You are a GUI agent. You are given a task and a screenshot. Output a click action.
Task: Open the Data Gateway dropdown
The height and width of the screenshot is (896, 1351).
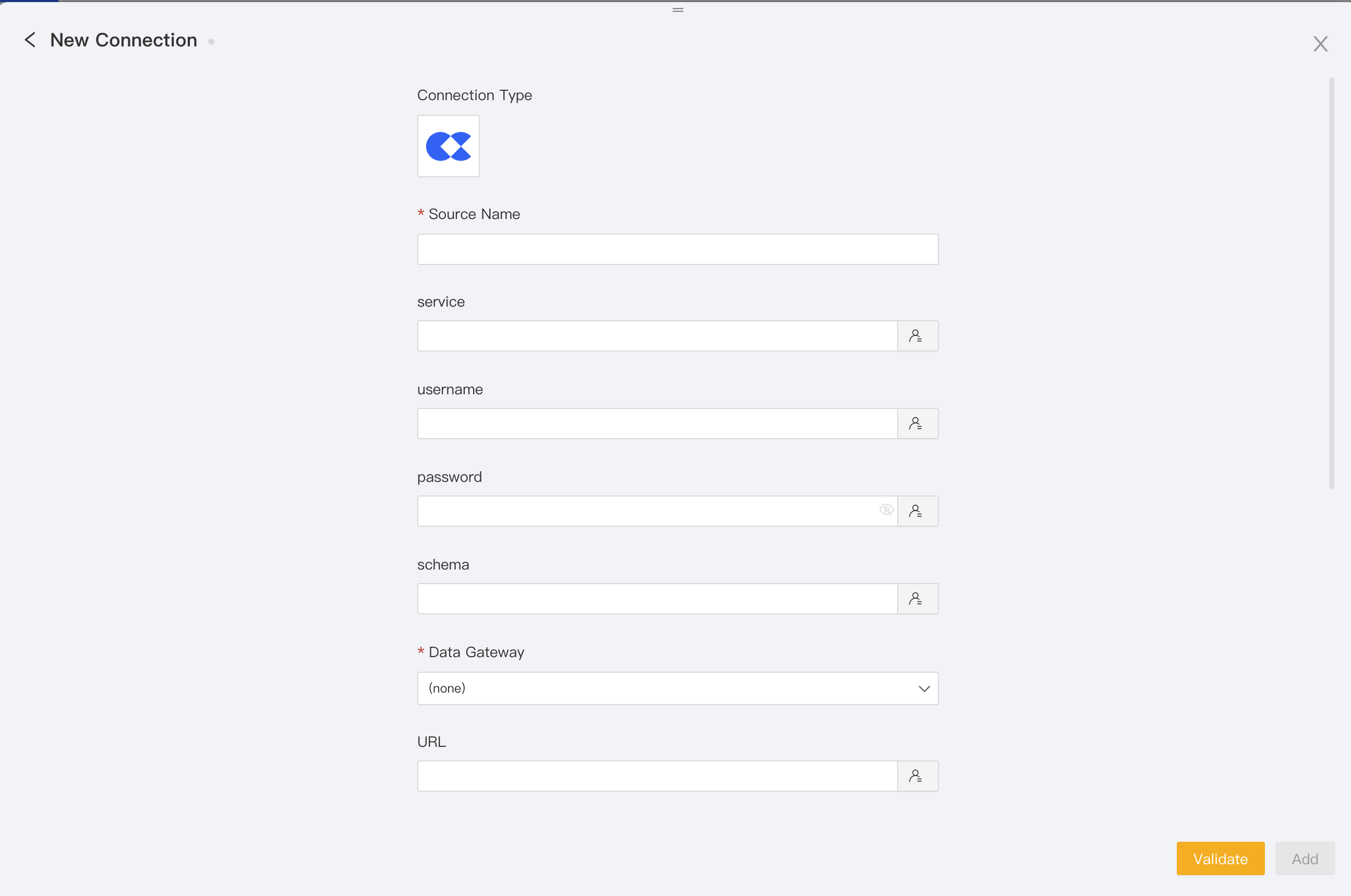(669, 688)
